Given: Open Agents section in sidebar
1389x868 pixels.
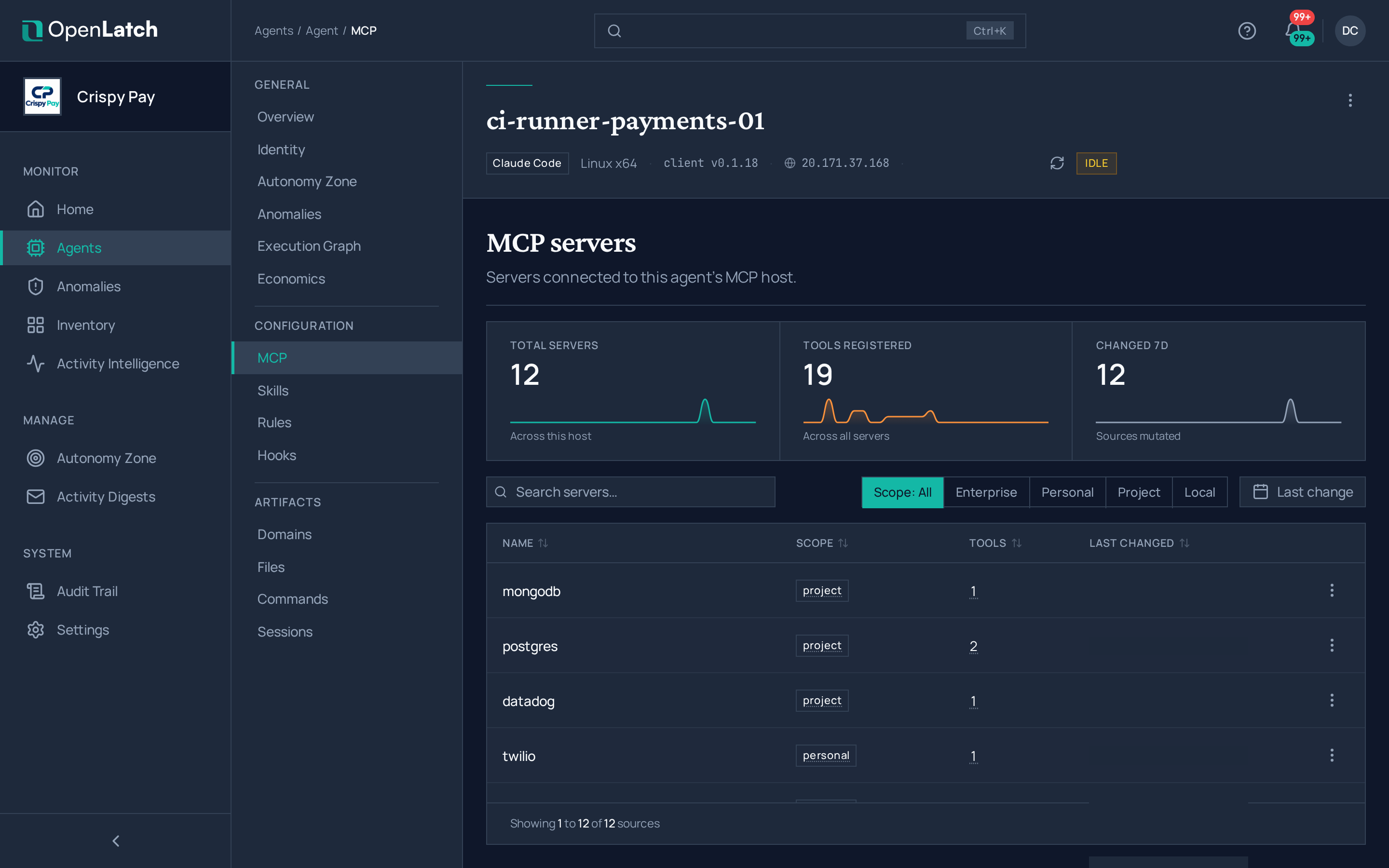Looking at the screenshot, I should tap(116, 248).
